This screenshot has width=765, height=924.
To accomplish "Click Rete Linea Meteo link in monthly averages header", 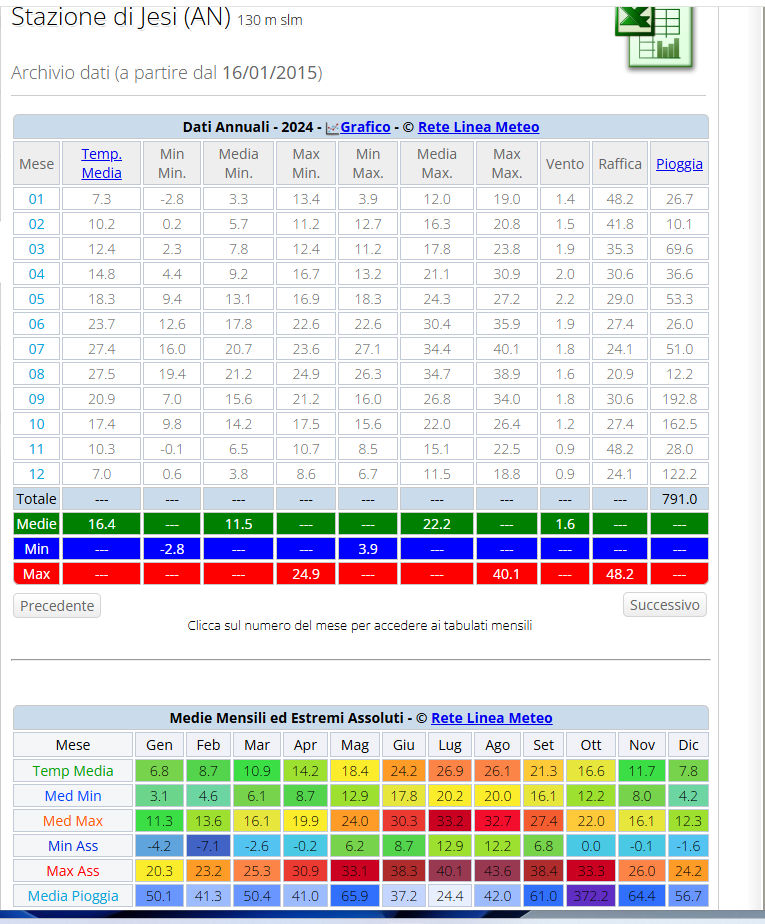I will pos(491,718).
